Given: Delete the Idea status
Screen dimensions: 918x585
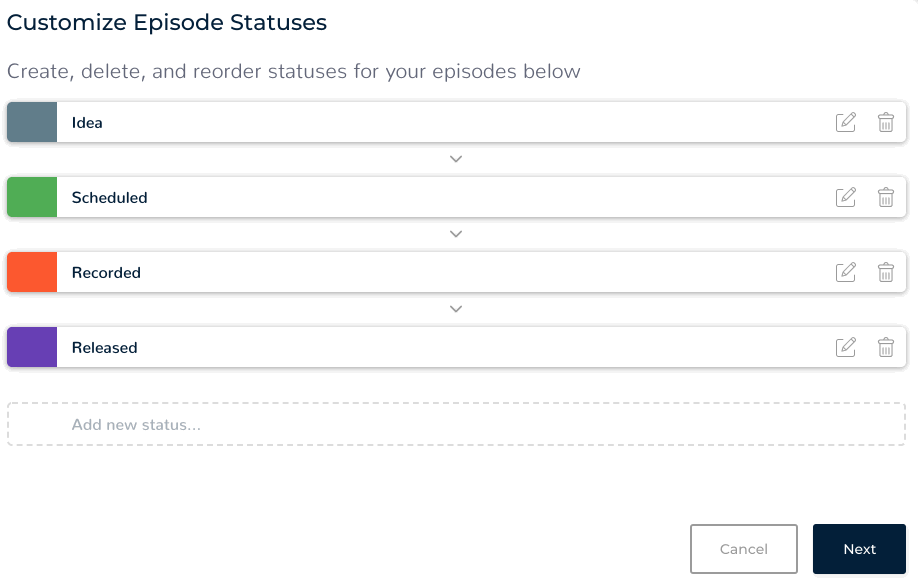Looking at the screenshot, I should point(886,122).
